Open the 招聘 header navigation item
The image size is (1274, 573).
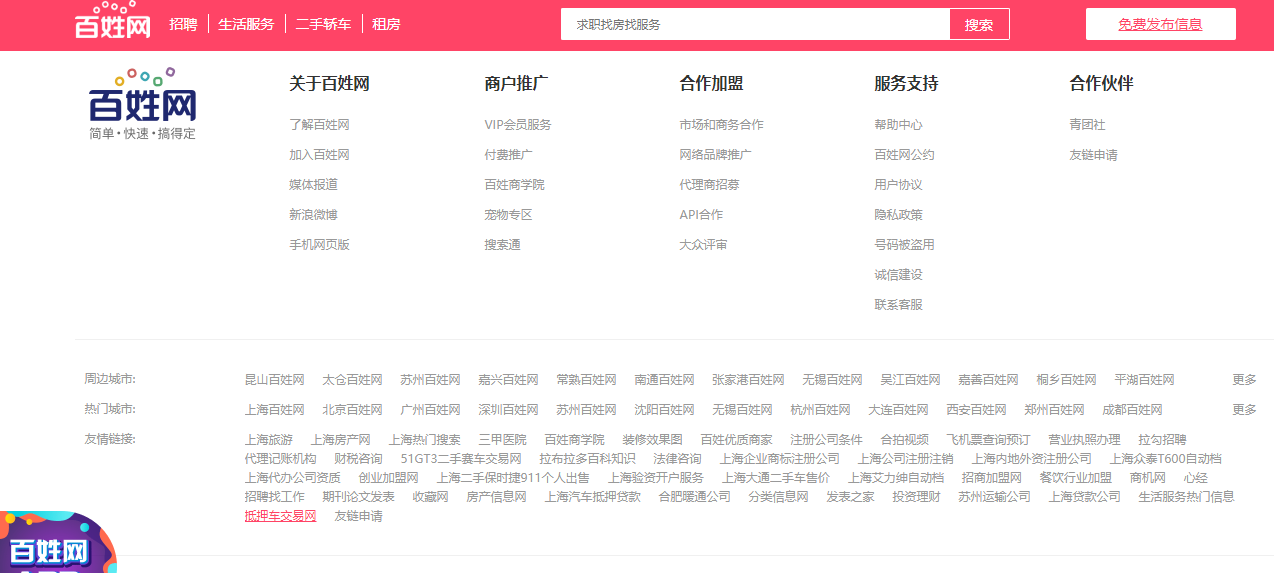click(183, 24)
